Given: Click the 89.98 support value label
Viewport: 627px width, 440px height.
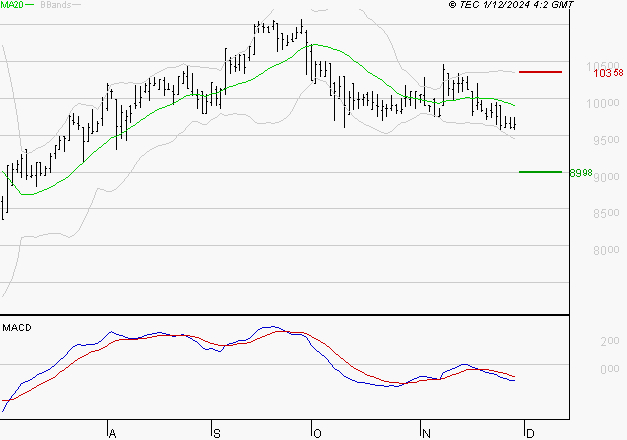Looking at the screenshot, I should [581, 173].
